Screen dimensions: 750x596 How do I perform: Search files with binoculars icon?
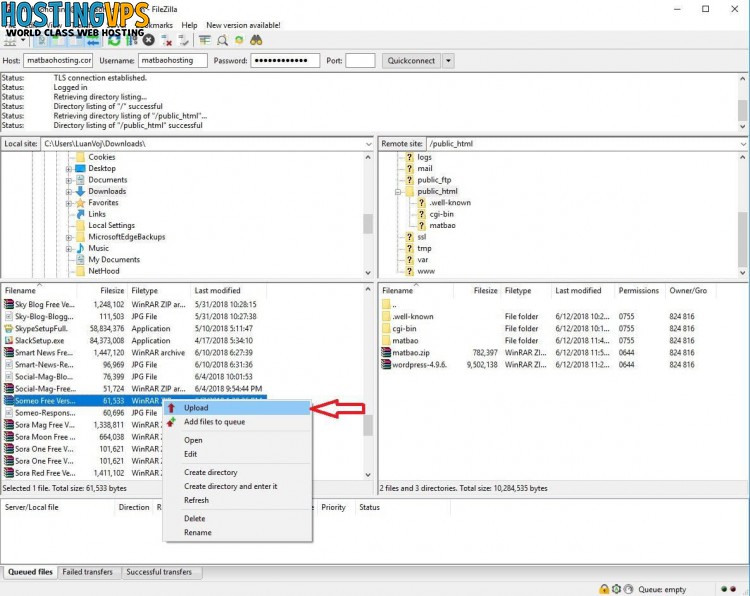coord(256,41)
